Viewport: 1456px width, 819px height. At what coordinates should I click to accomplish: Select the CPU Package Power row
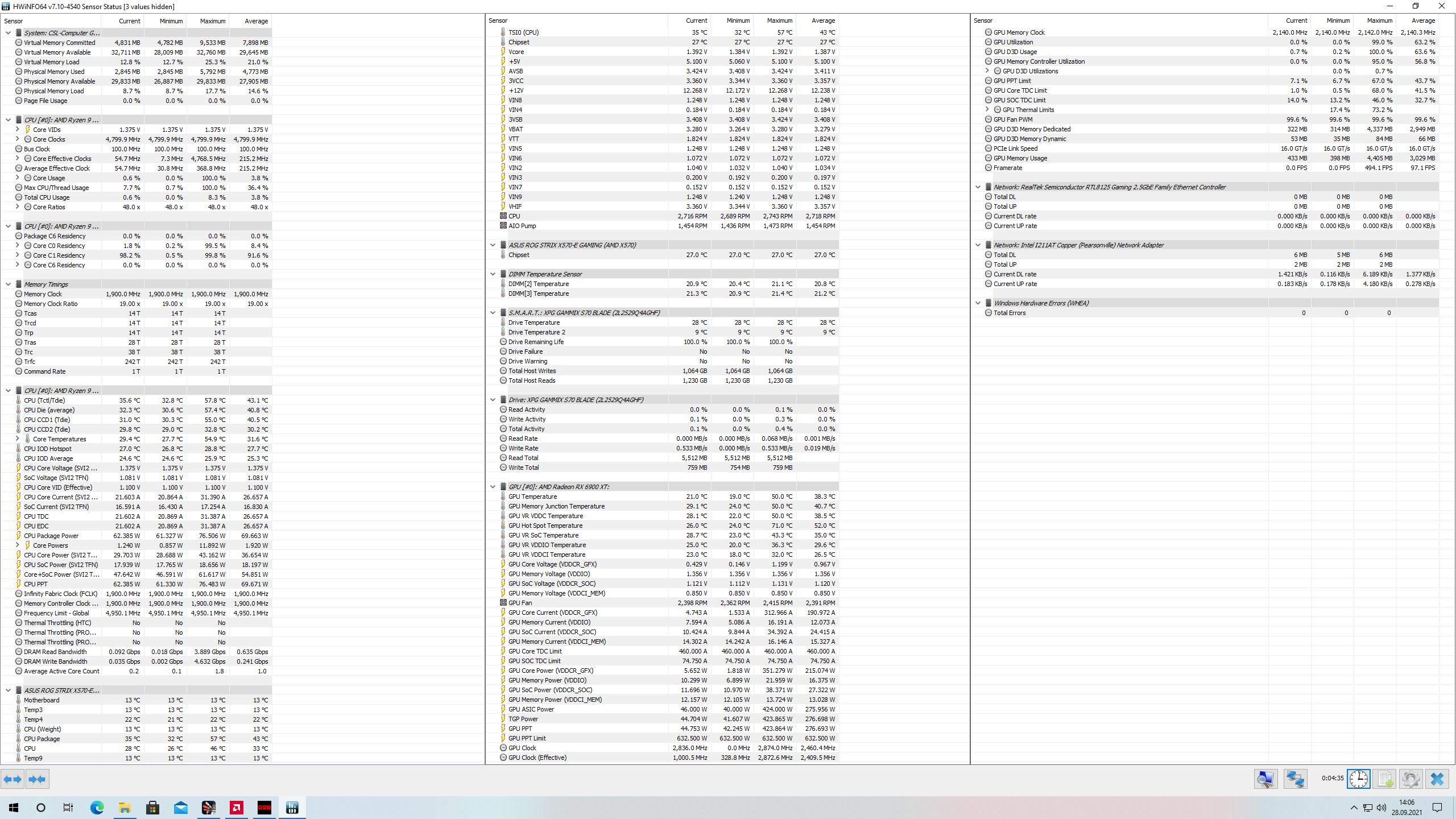click(136, 536)
